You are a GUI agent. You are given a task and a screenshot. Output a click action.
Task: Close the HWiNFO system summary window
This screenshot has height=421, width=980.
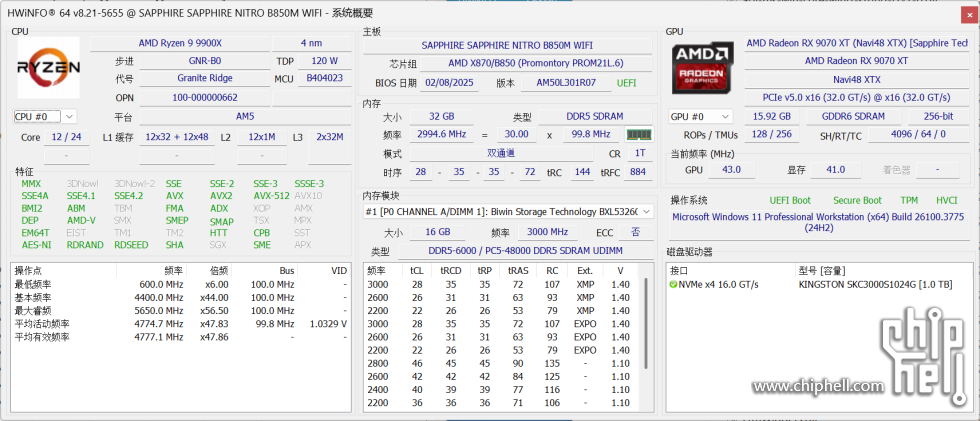click(969, 14)
